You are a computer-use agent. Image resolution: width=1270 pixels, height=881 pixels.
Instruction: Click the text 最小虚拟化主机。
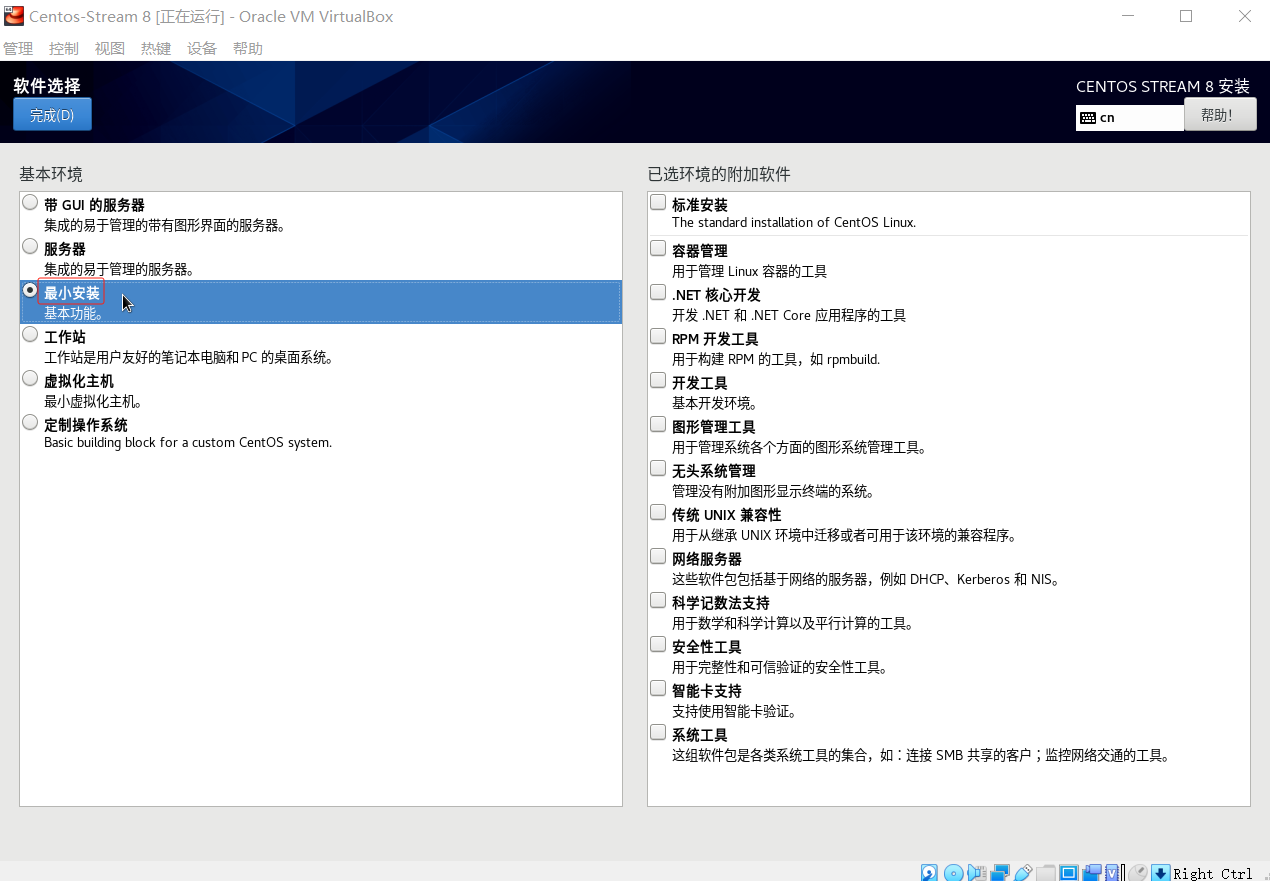[x=93, y=401]
